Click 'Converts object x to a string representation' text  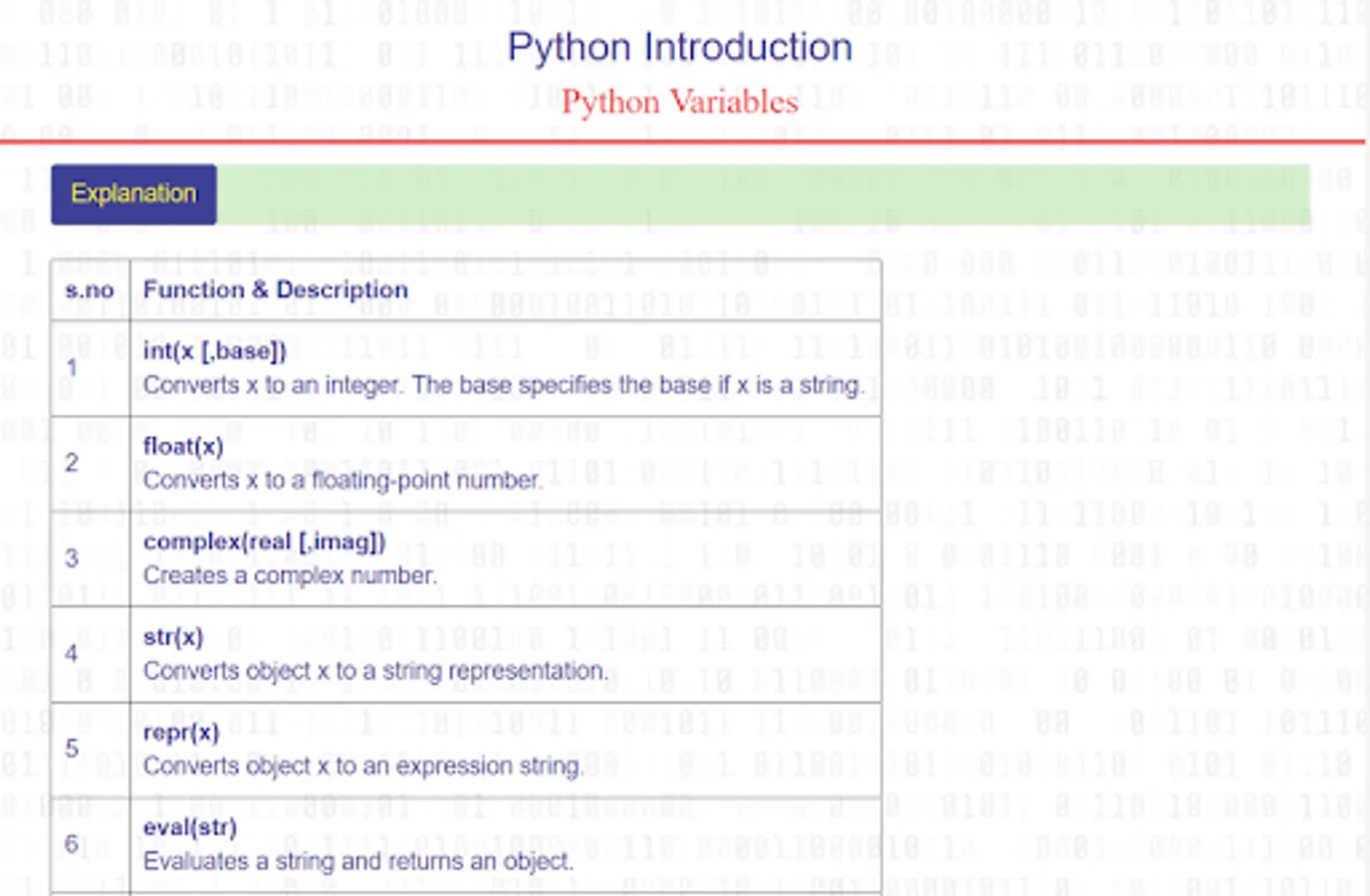pyautogui.click(x=375, y=671)
